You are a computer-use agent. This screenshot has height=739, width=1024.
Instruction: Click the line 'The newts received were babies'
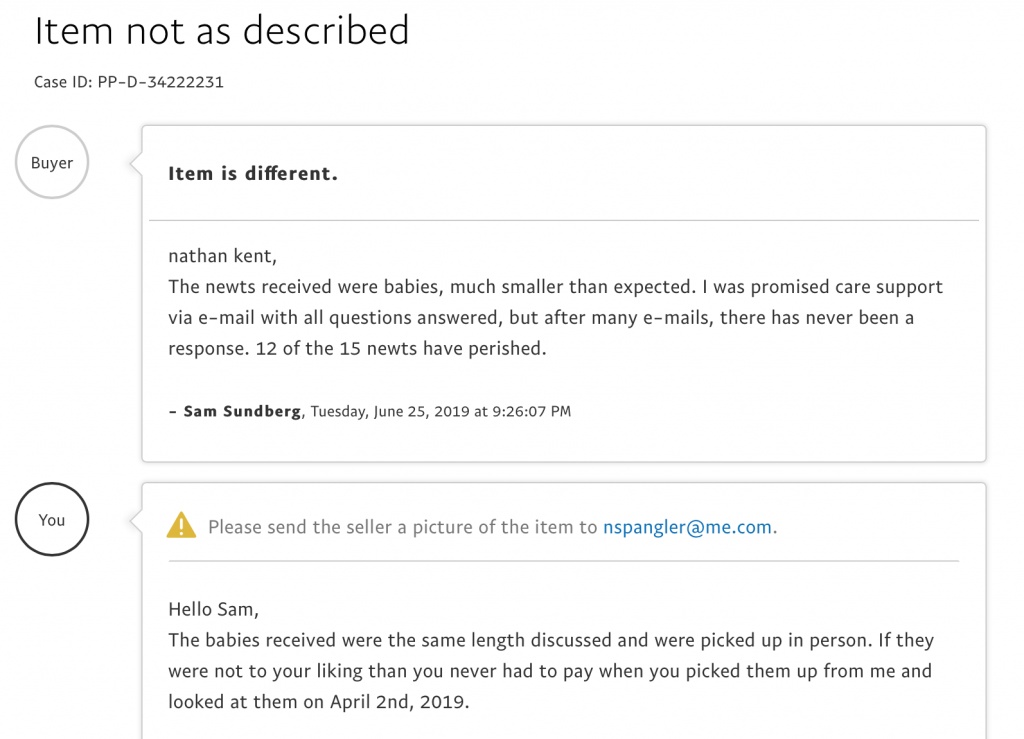point(555,287)
